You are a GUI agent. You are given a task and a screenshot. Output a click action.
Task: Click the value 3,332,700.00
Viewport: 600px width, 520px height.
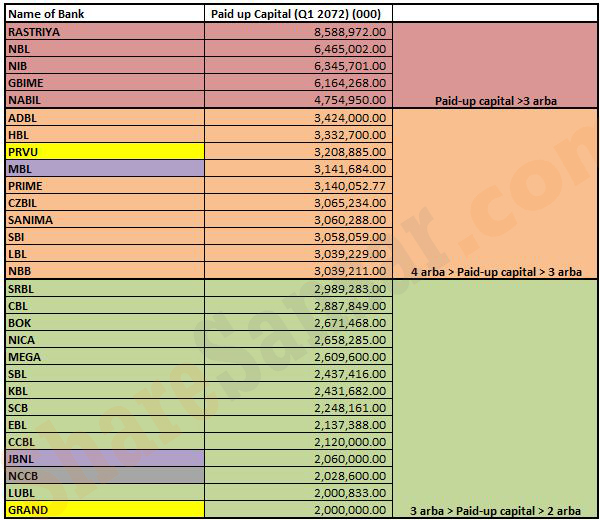click(350, 135)
